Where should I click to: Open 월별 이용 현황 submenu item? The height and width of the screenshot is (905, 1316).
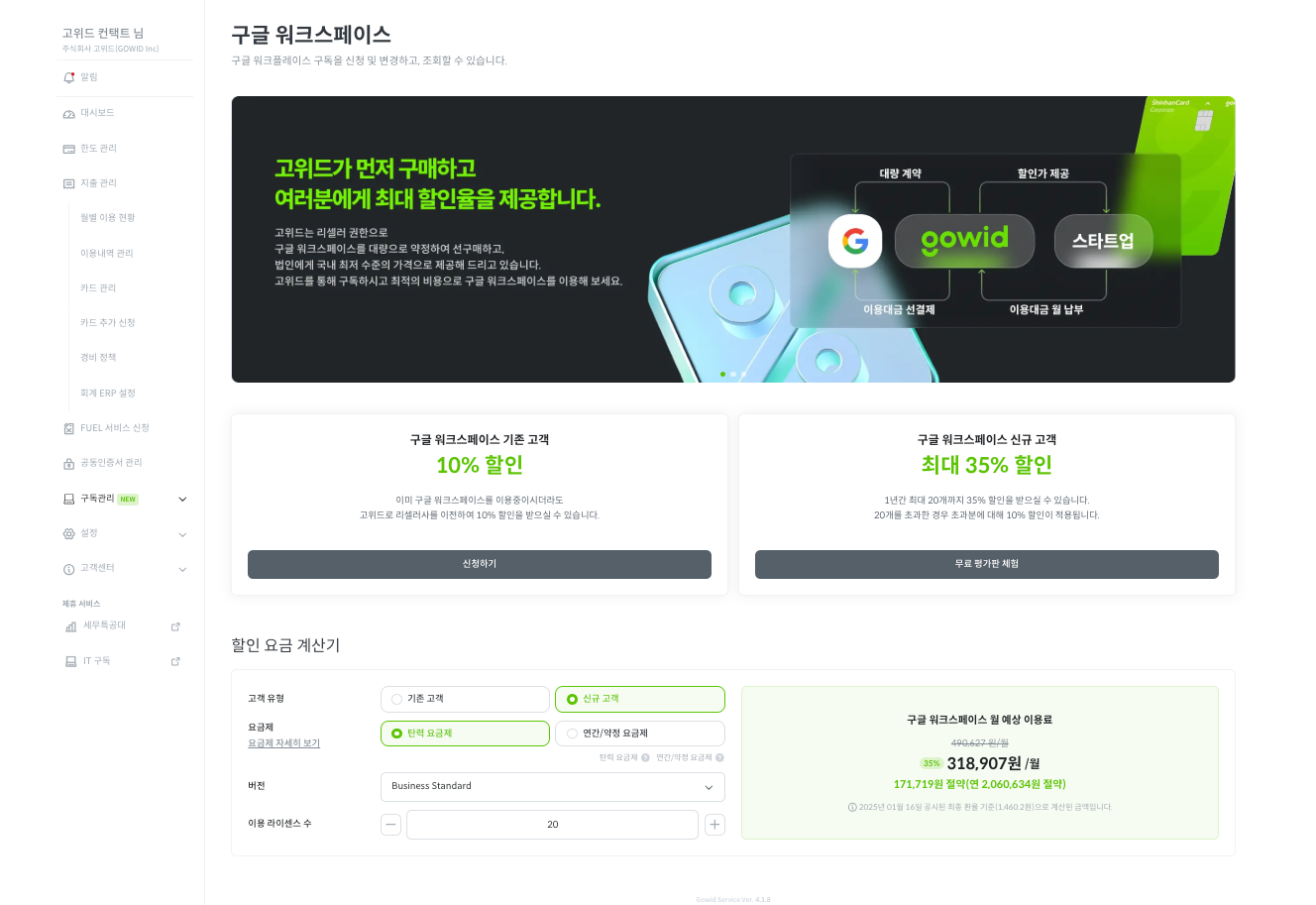coord(108,218)
